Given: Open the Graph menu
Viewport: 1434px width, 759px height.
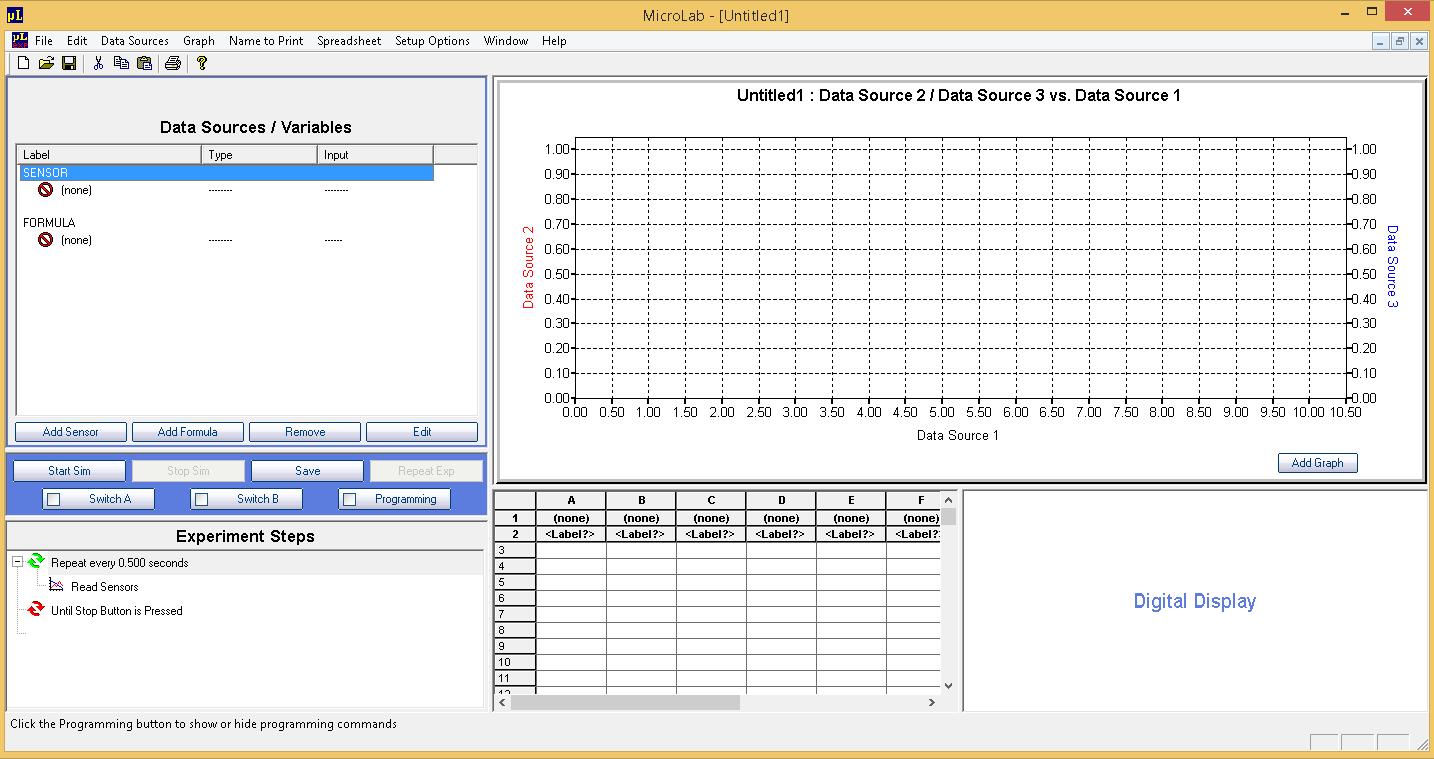Looking at the screenshot, I should [199, 41].
